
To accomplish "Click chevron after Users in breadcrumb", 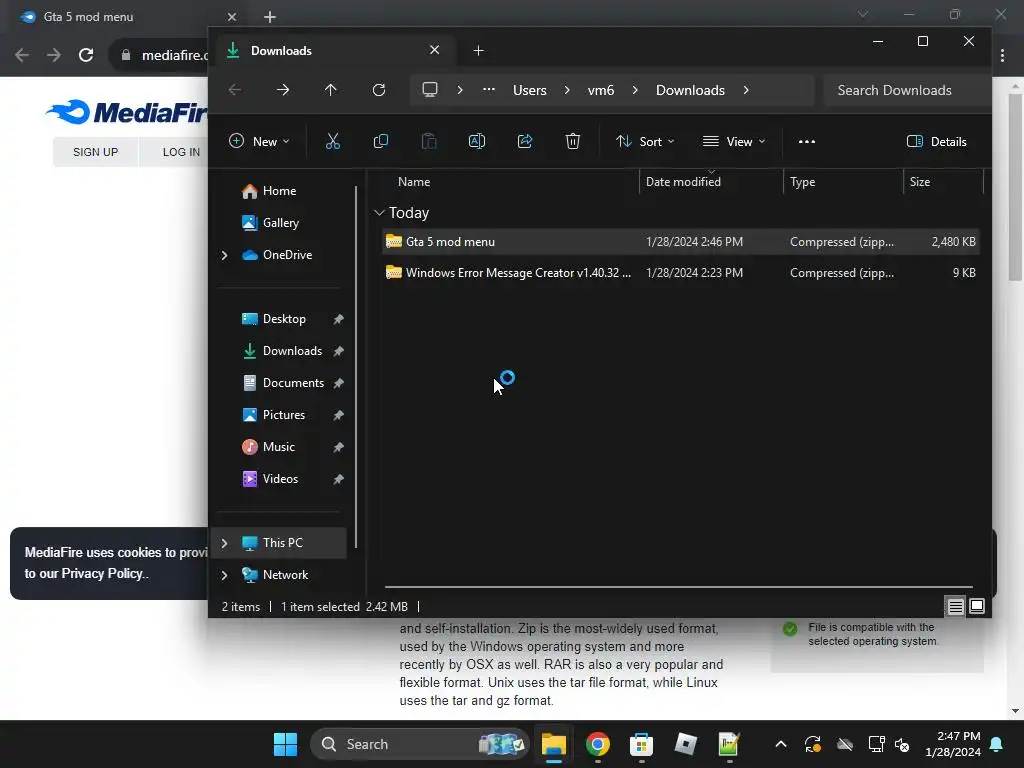I will tap(567, 90).
